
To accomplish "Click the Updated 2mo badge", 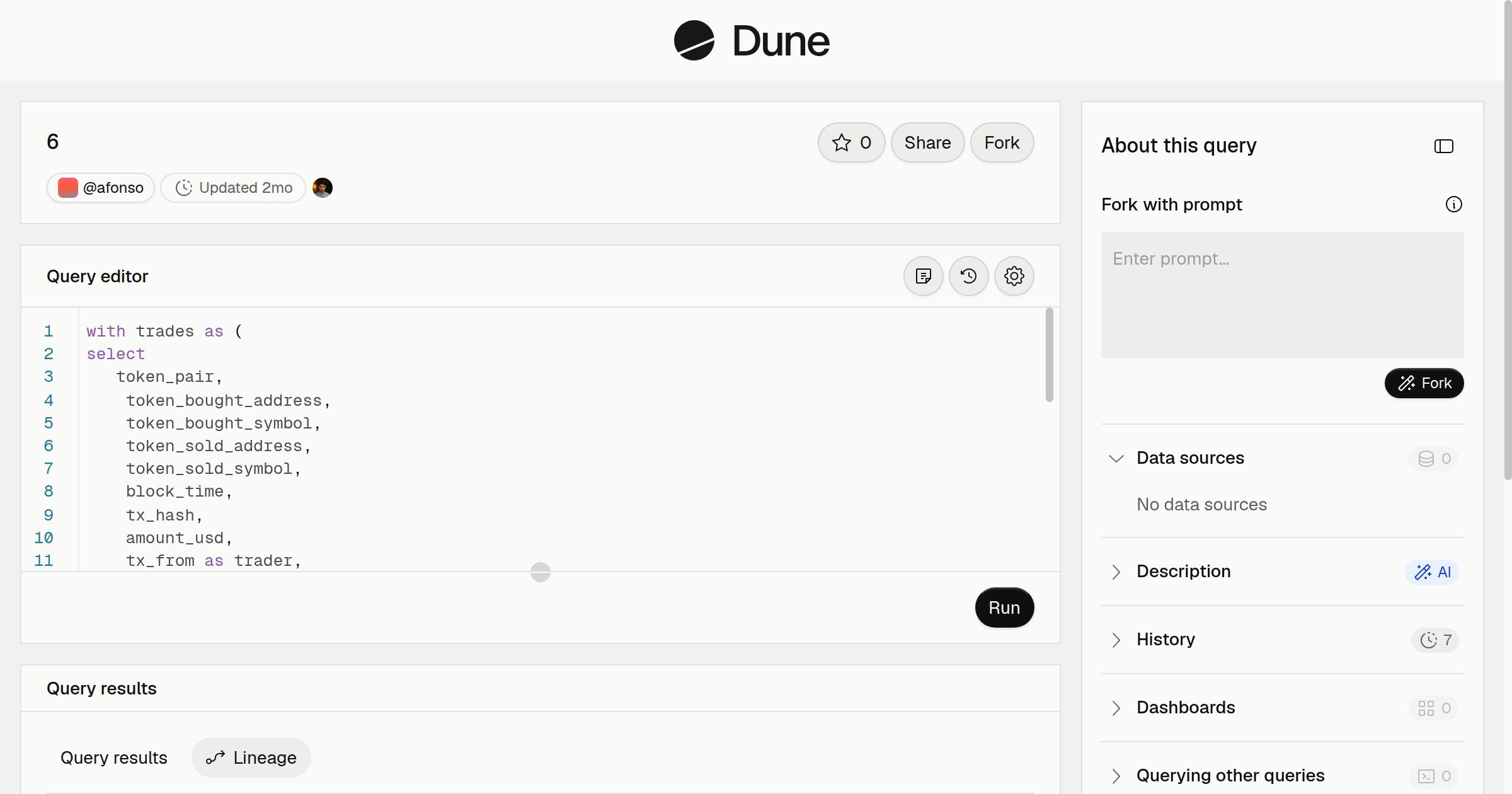I will click(233, 188).
